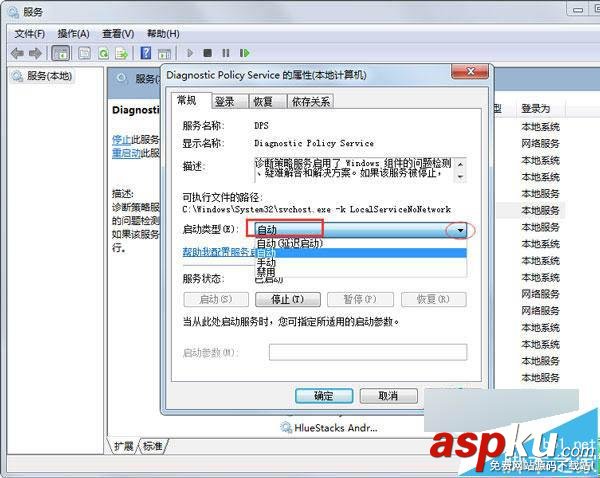Image resolution: width=600 pixels, height=478 pixels.
Task: Choose the highlighted 自动 option in the list
Action: pyautogui.click(x=361, y=253)
